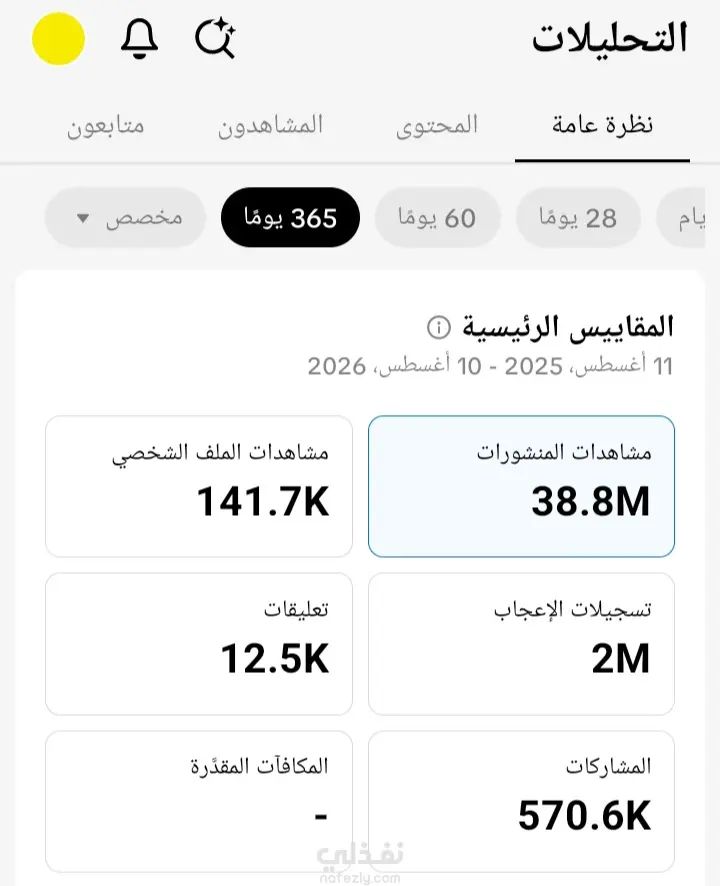Switch to the المشاهدون tab
The width and height of the screenshot is (720, 886).
click(x=271, y=125)
